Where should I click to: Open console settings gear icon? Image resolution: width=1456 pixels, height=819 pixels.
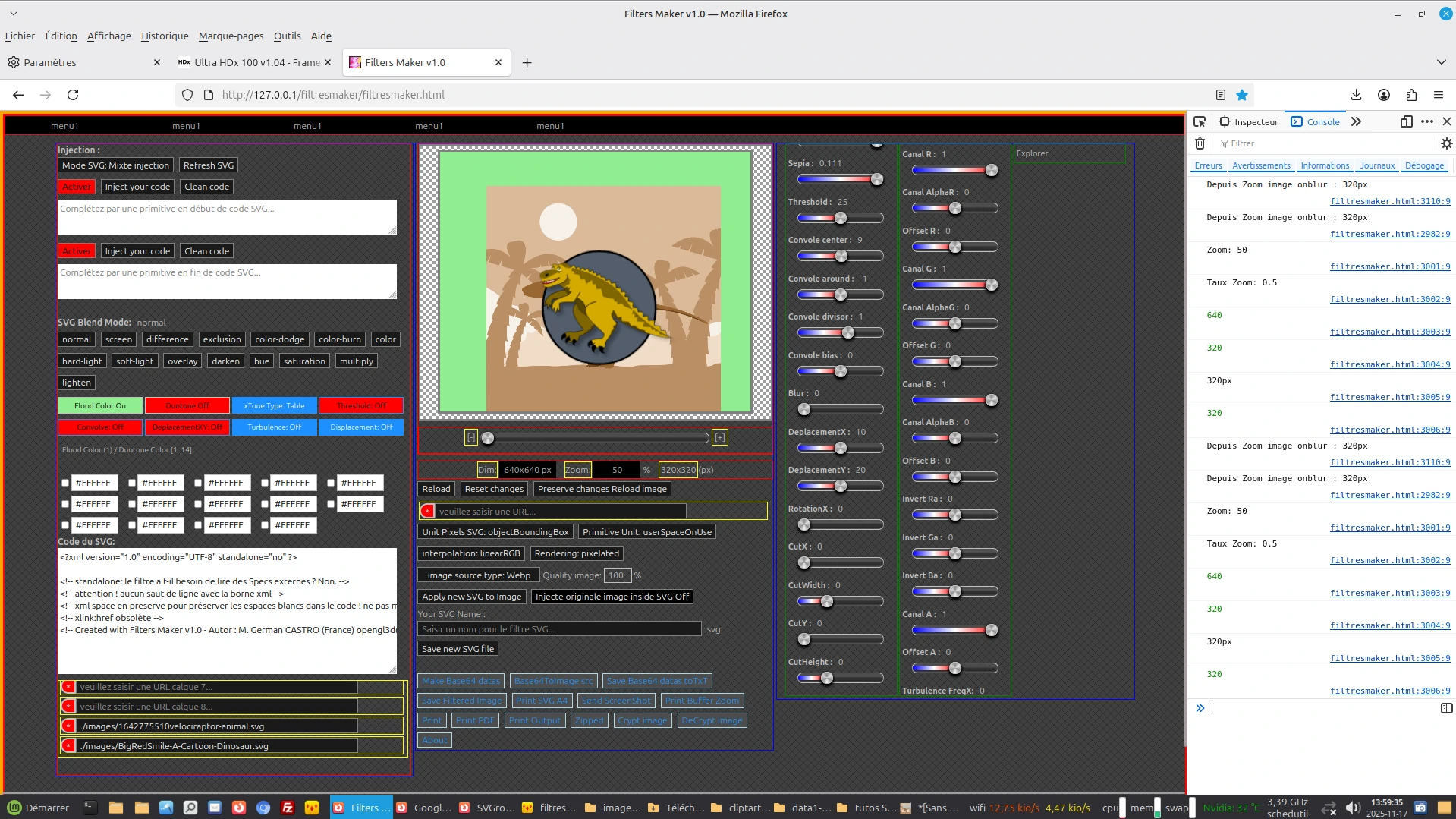tap(1446, 143)
